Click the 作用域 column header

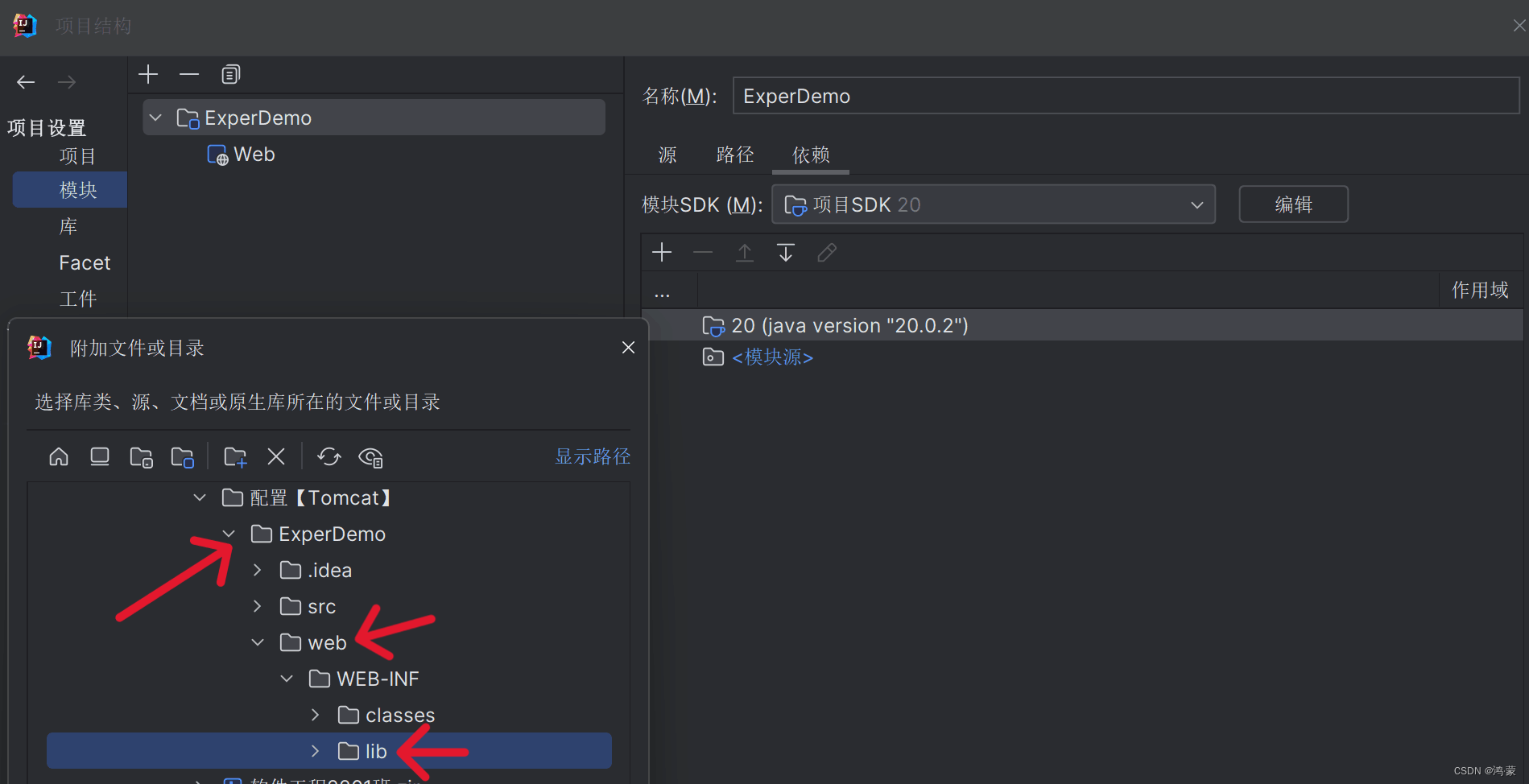tap(1480, 290)
